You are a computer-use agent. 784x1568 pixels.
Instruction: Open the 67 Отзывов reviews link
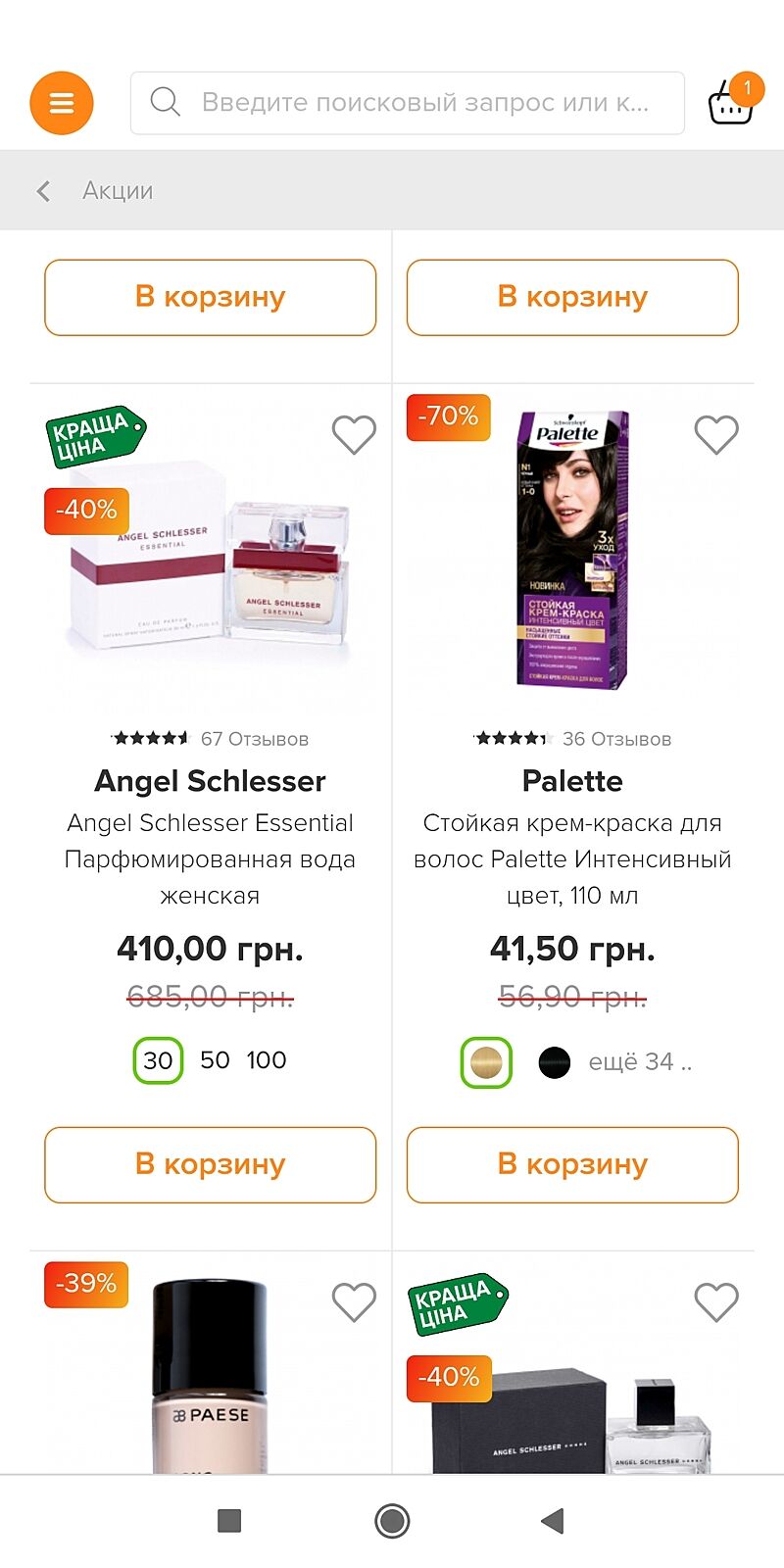(254, 739)
